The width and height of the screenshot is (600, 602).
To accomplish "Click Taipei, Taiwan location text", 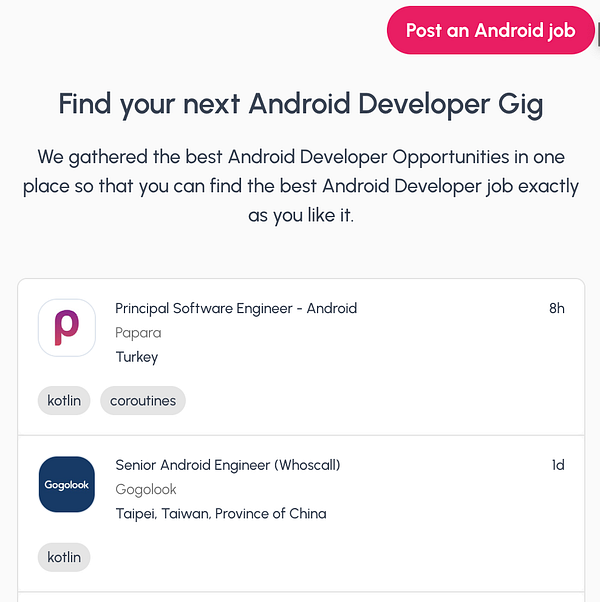I will click(x=221, y=513).
